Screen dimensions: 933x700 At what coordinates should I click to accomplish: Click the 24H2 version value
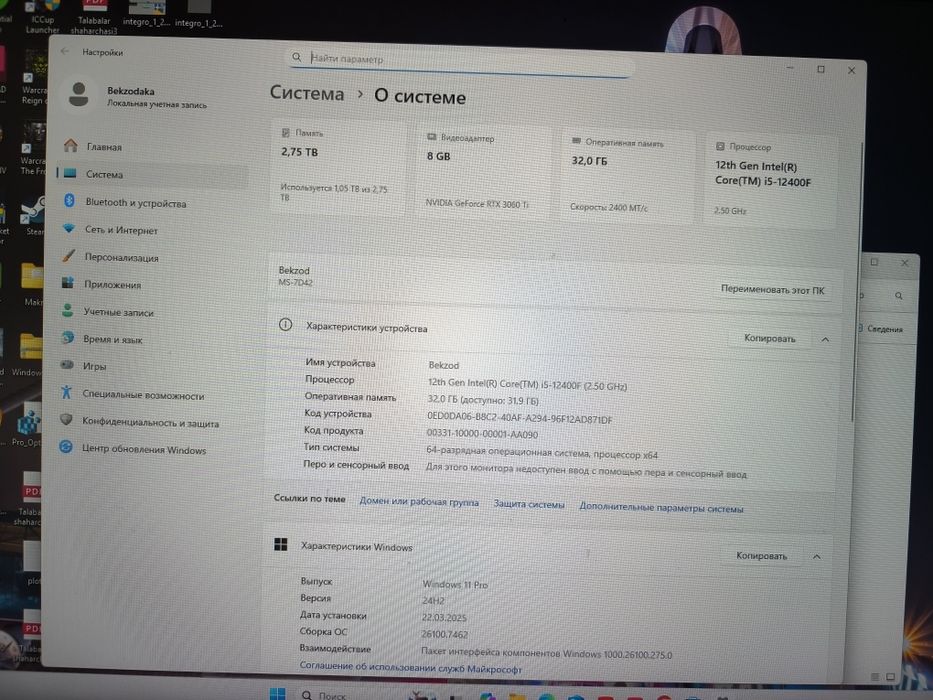433,601
